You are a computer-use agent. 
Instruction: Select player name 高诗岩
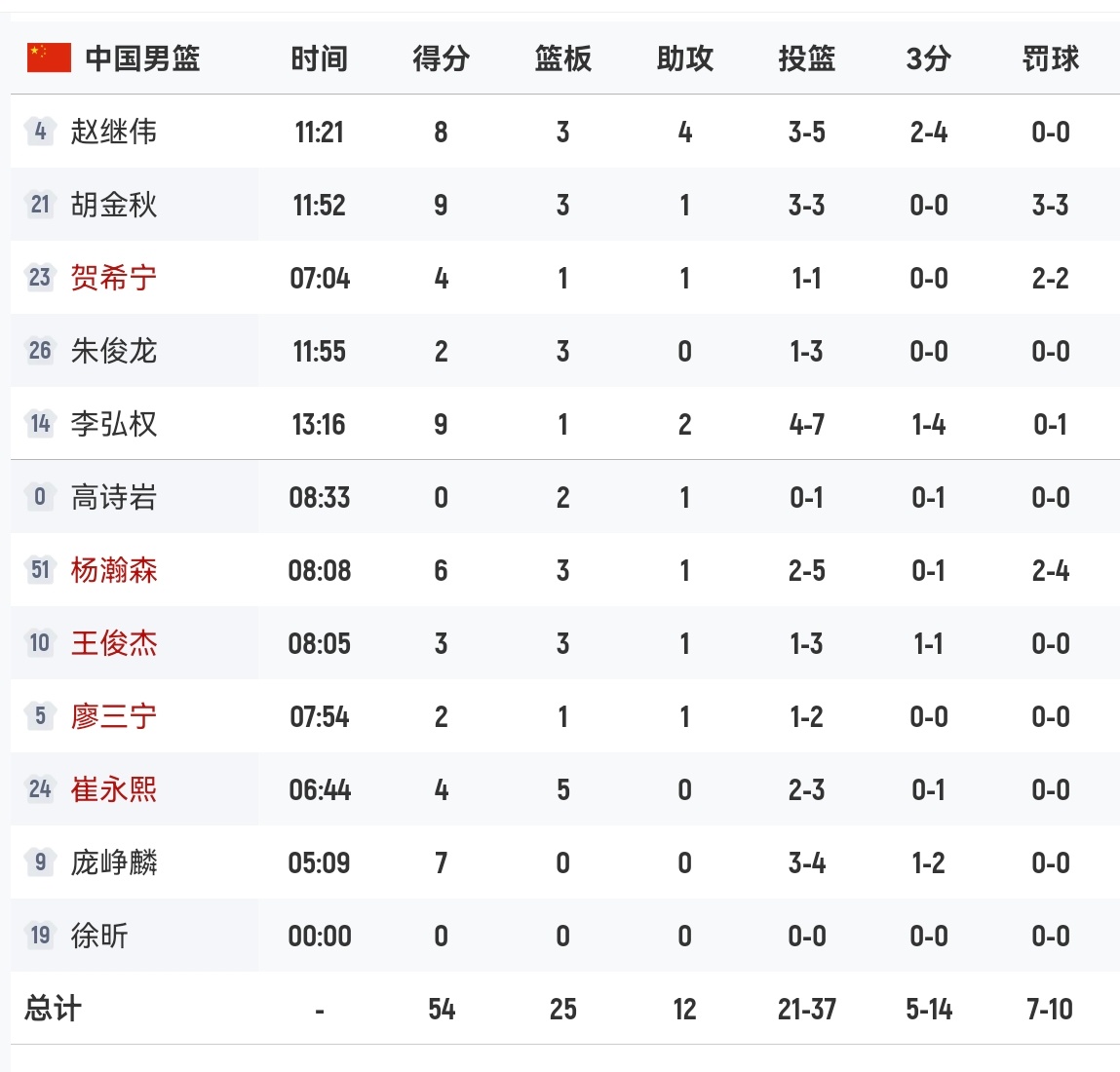point(114,497)
